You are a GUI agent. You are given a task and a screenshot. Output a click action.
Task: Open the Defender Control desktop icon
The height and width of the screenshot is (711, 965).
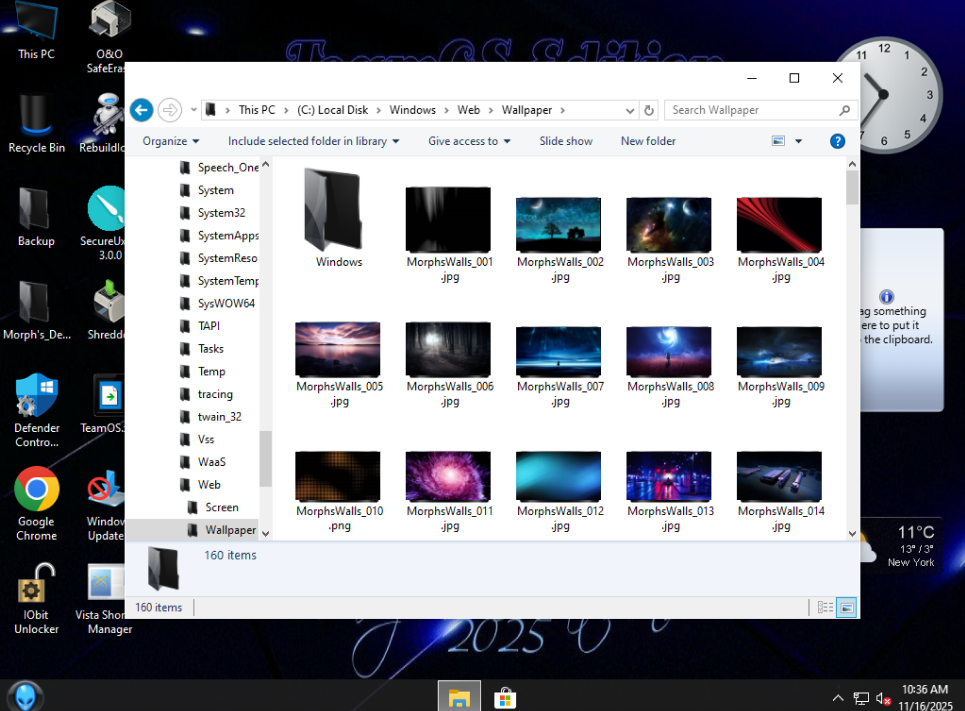tap(36, 396)
